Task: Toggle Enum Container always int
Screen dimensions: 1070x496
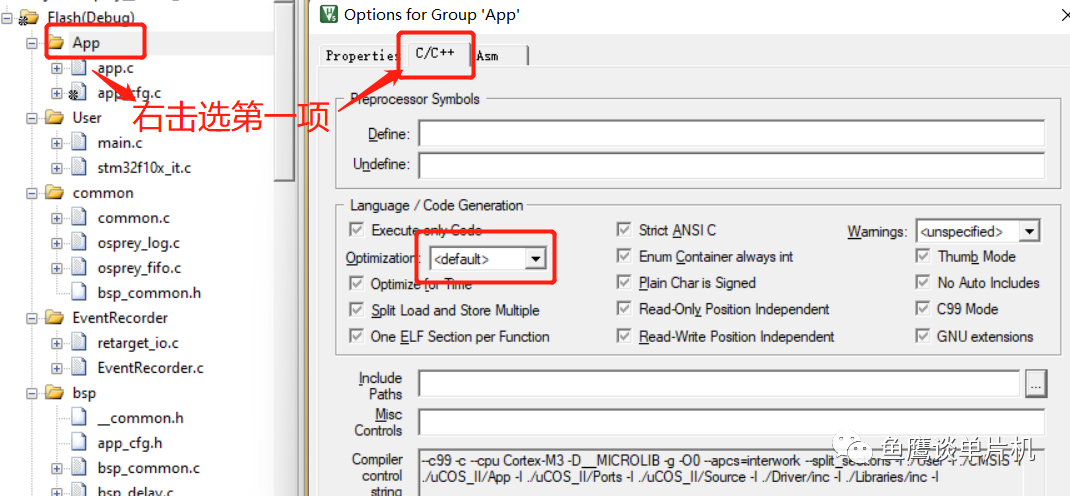Action: click(x=624, y=257)
